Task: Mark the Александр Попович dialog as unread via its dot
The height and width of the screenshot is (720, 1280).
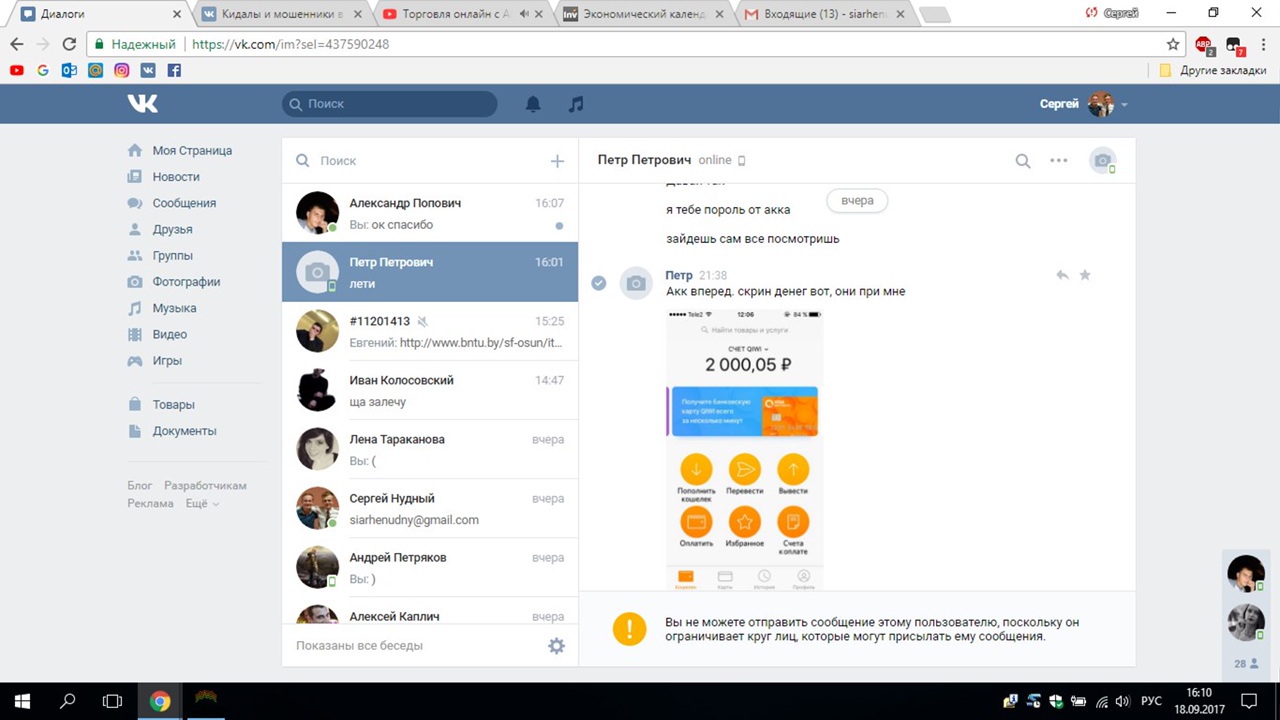Action: point(559,226)
